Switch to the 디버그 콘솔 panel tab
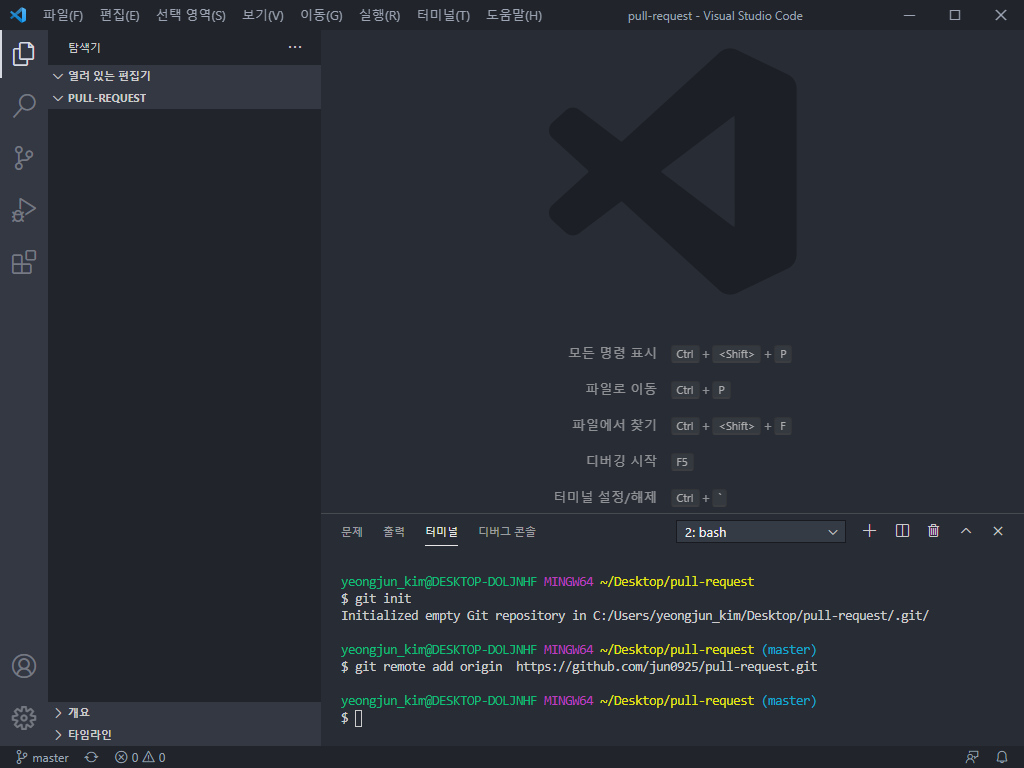The width and height of the screenshot is (1024, 768). [507, 532]
